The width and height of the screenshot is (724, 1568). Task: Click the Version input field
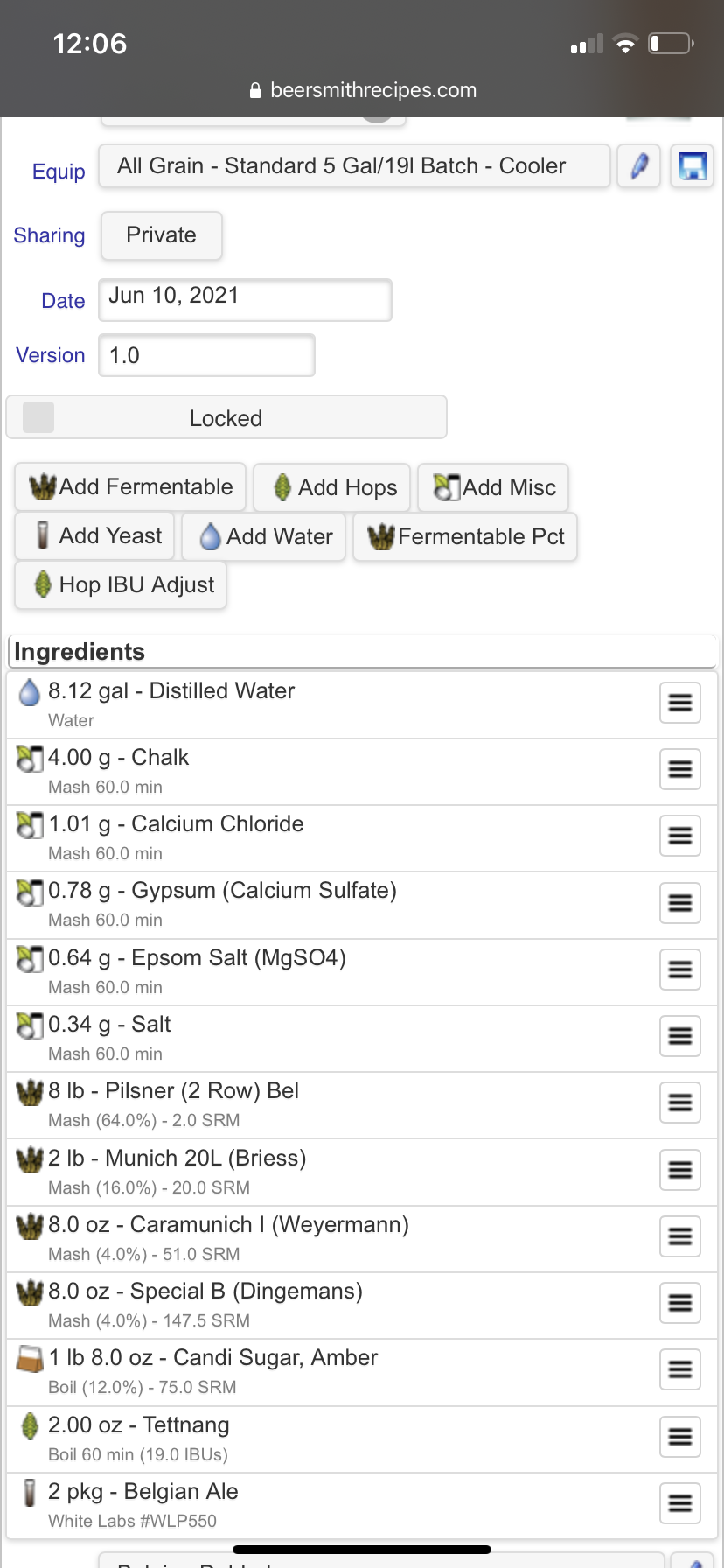coord(206,355)
